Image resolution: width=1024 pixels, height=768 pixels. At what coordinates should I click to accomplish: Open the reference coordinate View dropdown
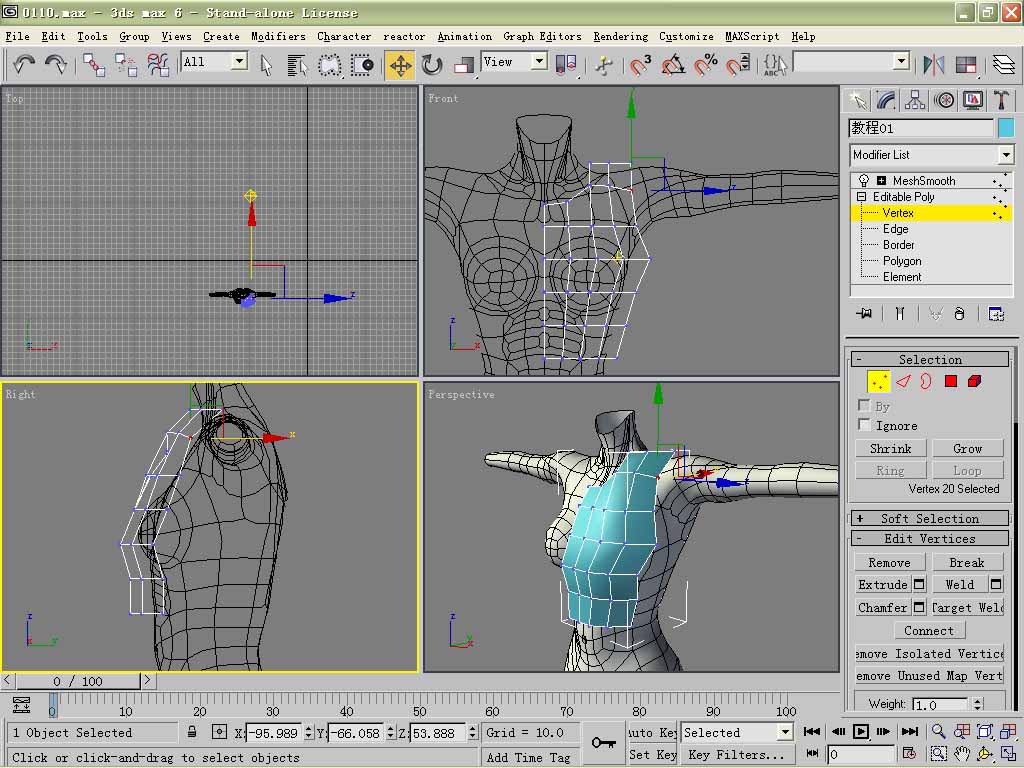coord(539,61)
